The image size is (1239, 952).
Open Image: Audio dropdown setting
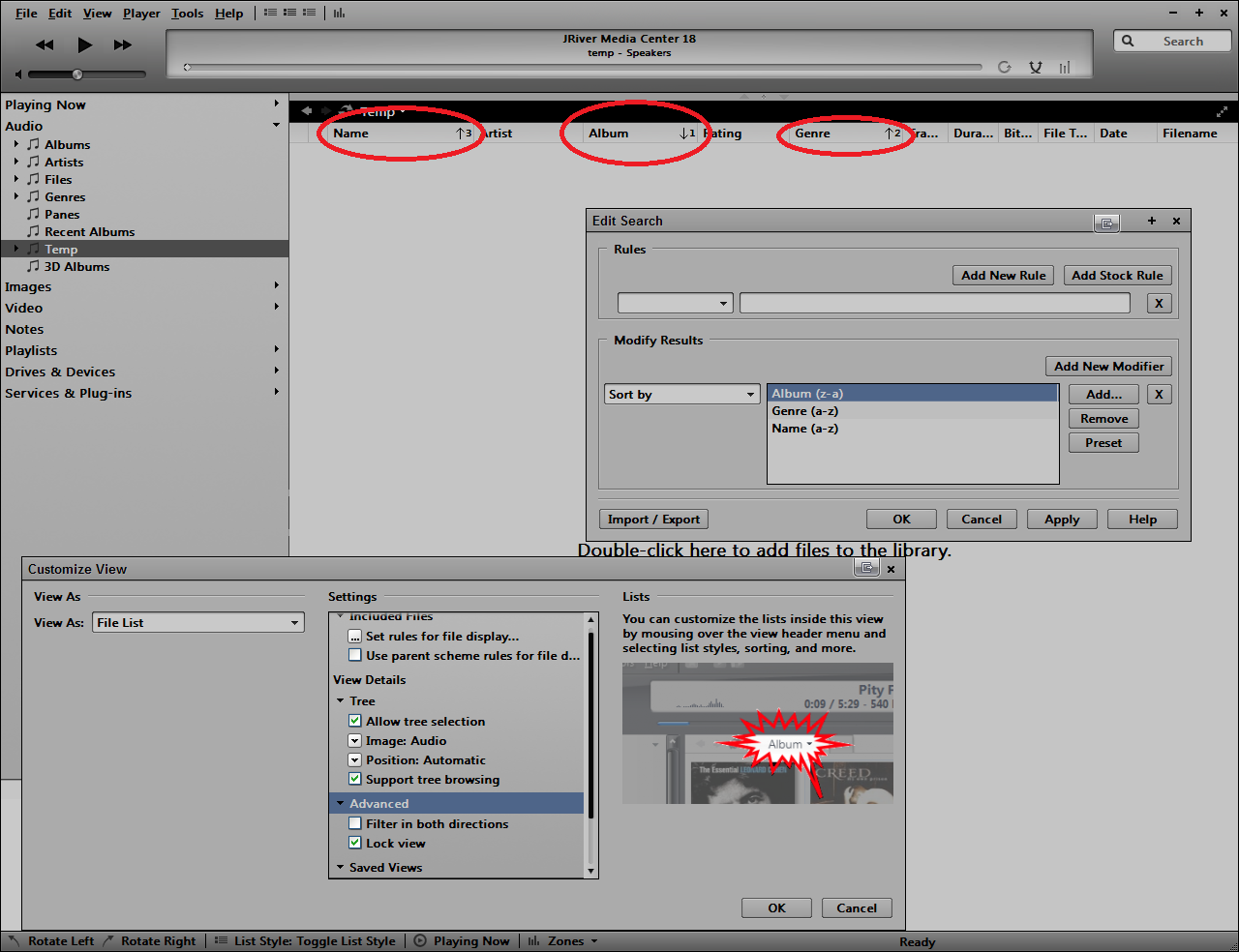click(x=355, y=740)
